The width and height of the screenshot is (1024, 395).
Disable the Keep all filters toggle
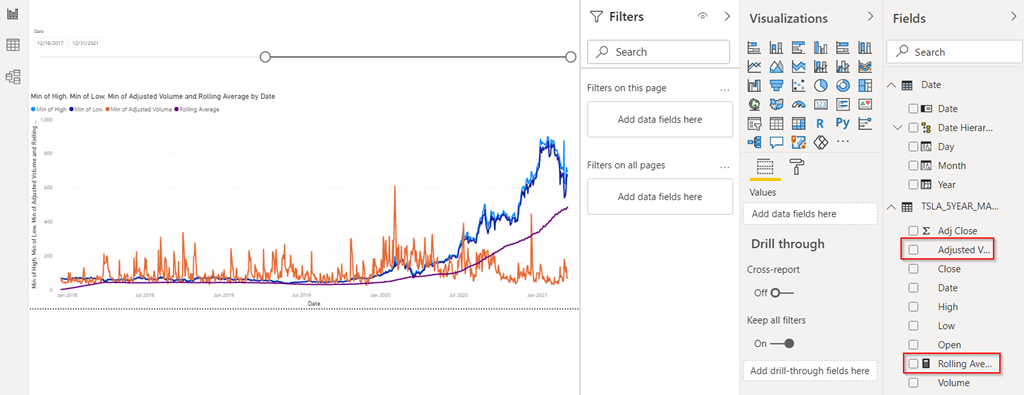782,343
